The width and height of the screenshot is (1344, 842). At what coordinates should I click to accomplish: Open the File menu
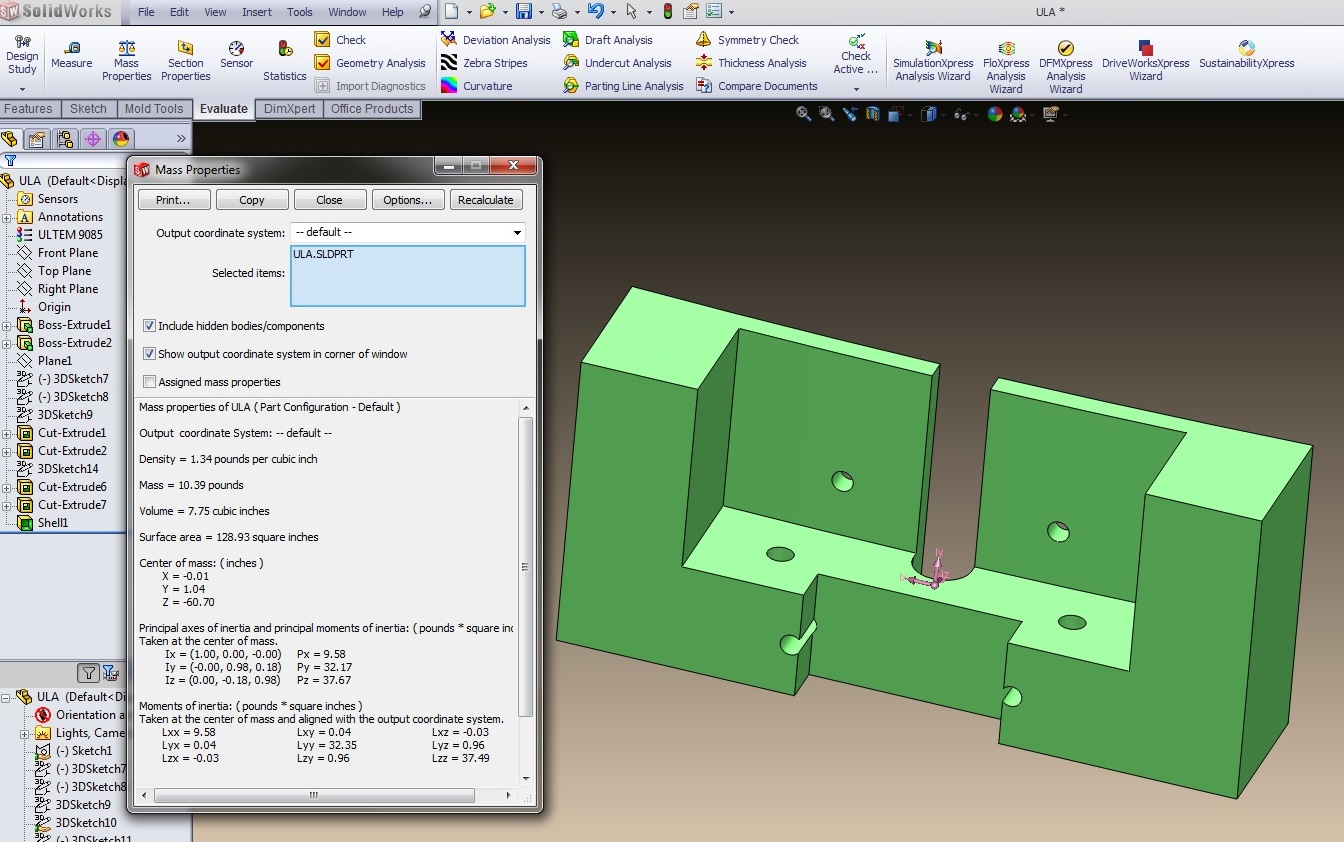146,12
